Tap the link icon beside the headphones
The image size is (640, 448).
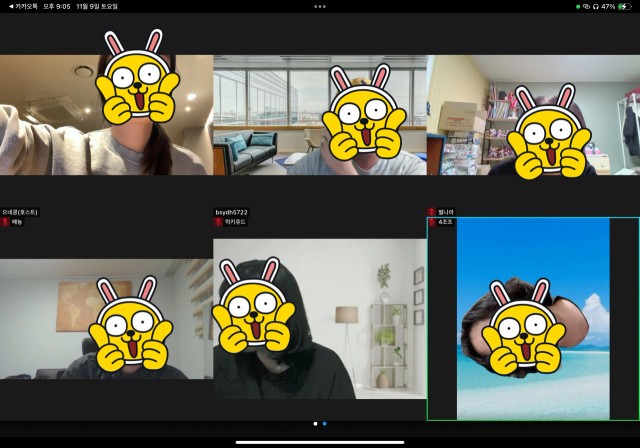click(587, 7)
